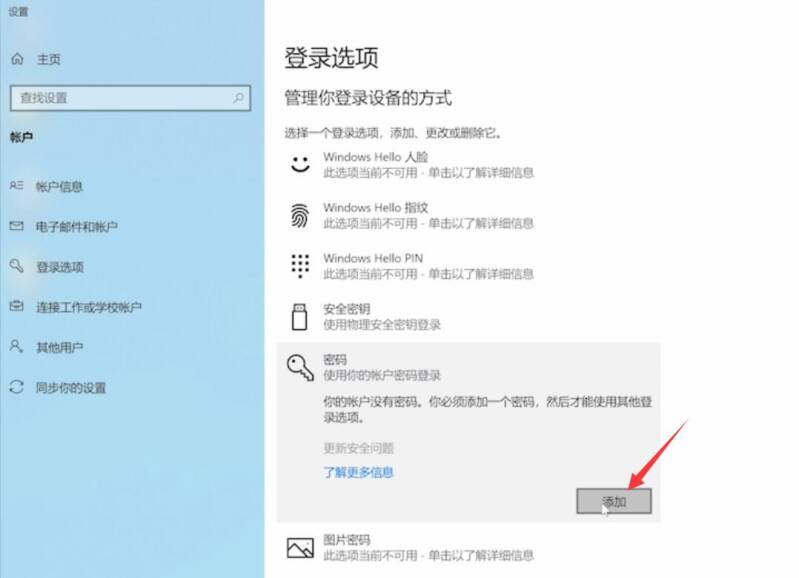
Task: Click the envelope icon for 电子邮件和帐户
Action: tap(16, 226)
